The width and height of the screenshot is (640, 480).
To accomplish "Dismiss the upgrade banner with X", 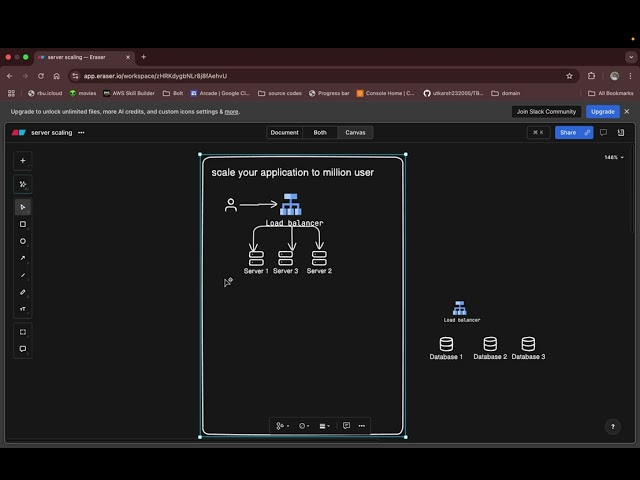I will coord(627,111).
